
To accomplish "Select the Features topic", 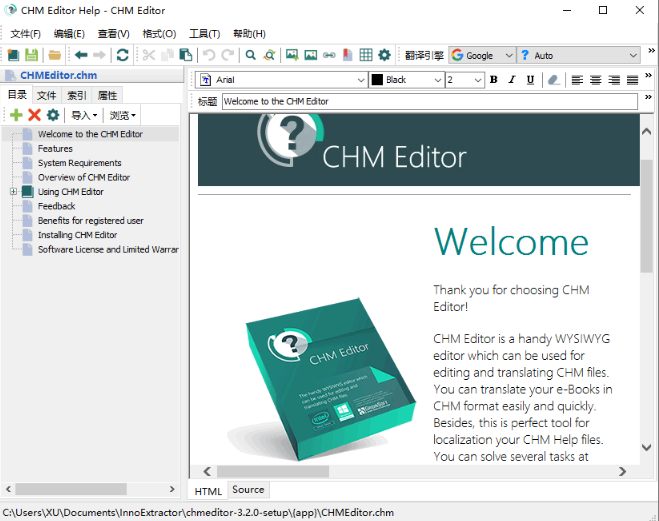I will [55, 148].
